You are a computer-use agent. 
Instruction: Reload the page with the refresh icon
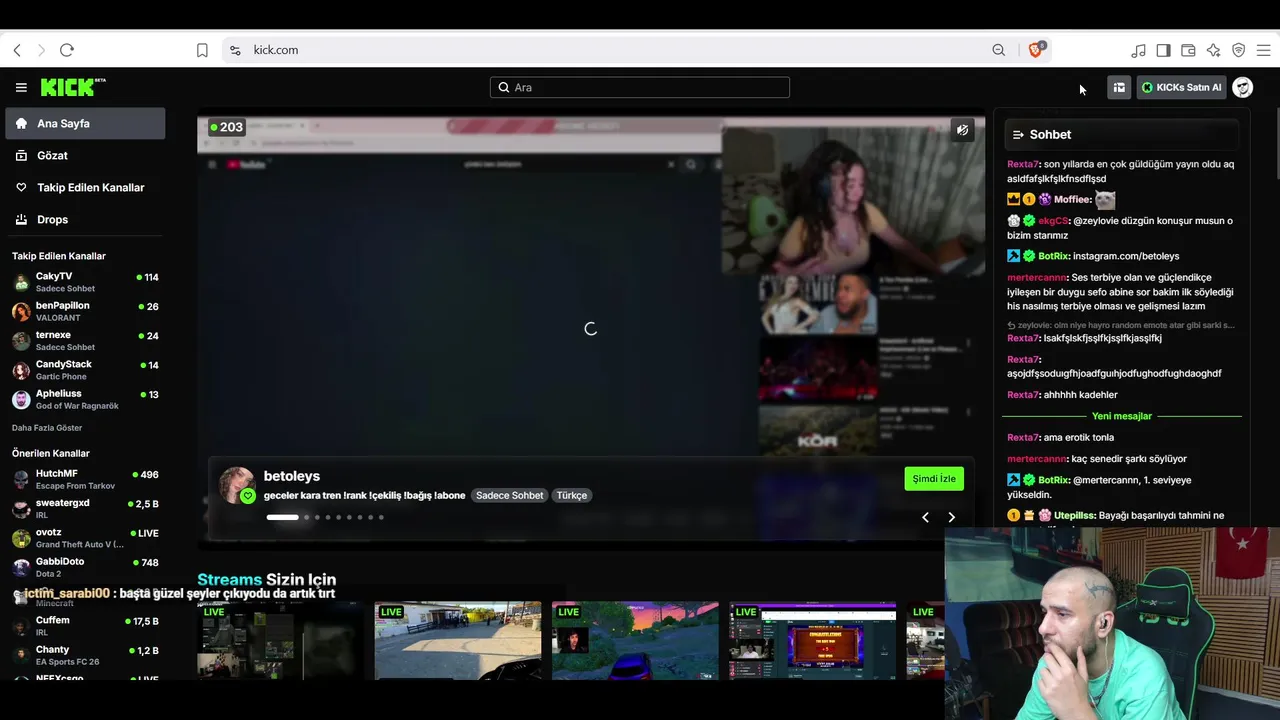click(x=67, y=50)
